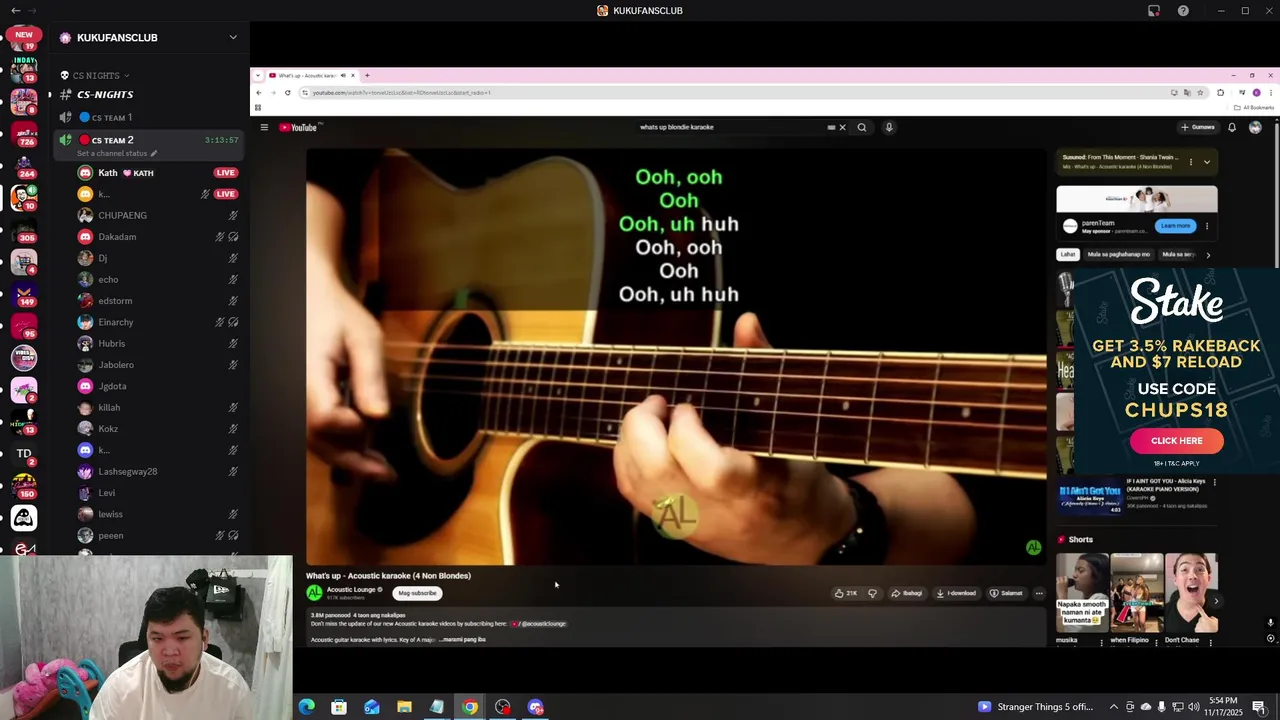
Task: Bookmark this page with the star icon
Action: coord(1200,92)
